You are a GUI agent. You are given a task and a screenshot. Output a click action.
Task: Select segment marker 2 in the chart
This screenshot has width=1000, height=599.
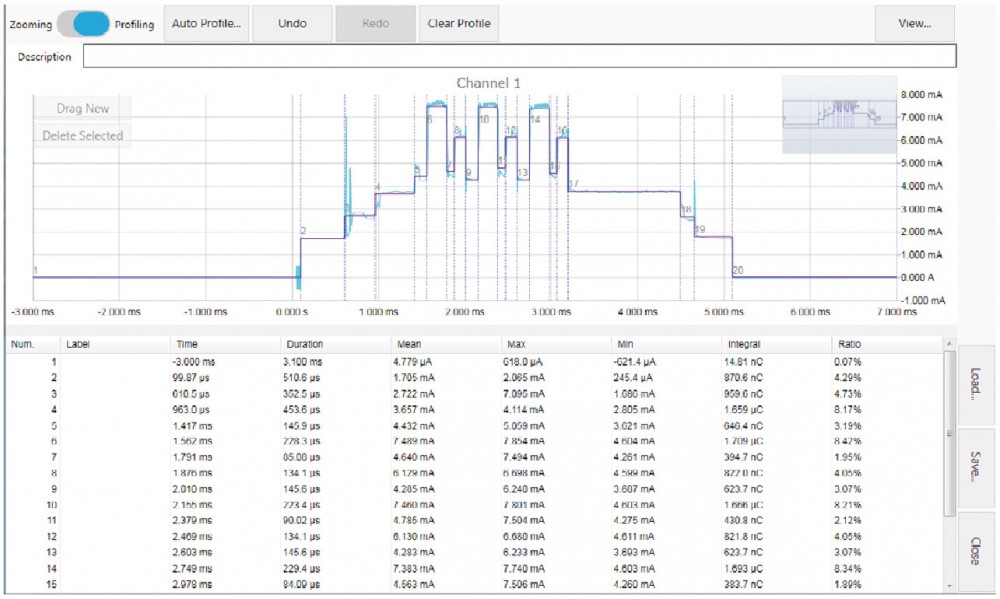pyautogui.click(x=303, y=231)
